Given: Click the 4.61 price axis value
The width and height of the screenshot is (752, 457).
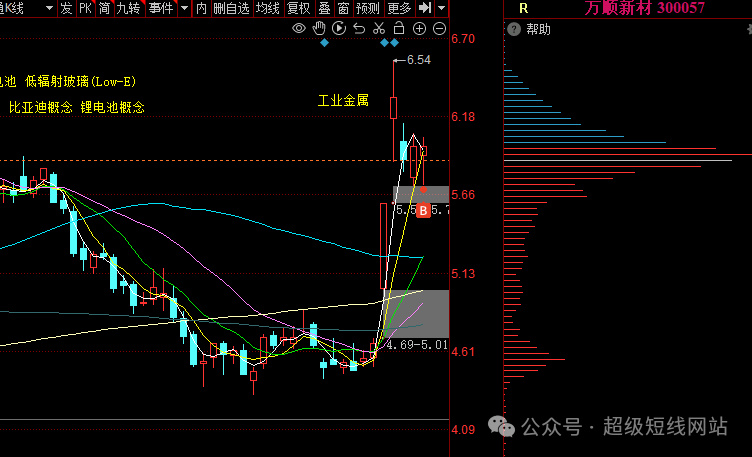Looking at the screenshot, I should pos(463,352).
